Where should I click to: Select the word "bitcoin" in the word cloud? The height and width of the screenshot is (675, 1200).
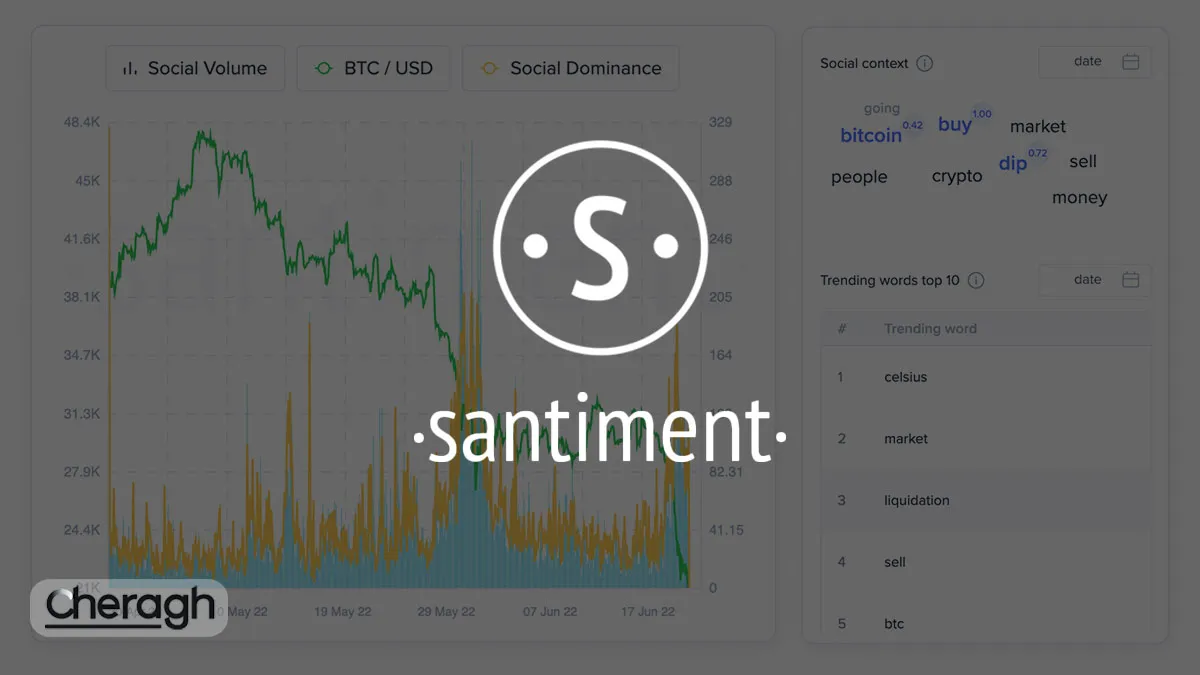(x=870, y=135)
